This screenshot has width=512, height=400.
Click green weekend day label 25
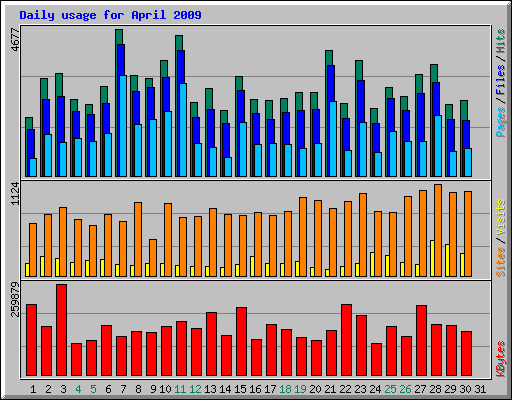tap(390, 389)
